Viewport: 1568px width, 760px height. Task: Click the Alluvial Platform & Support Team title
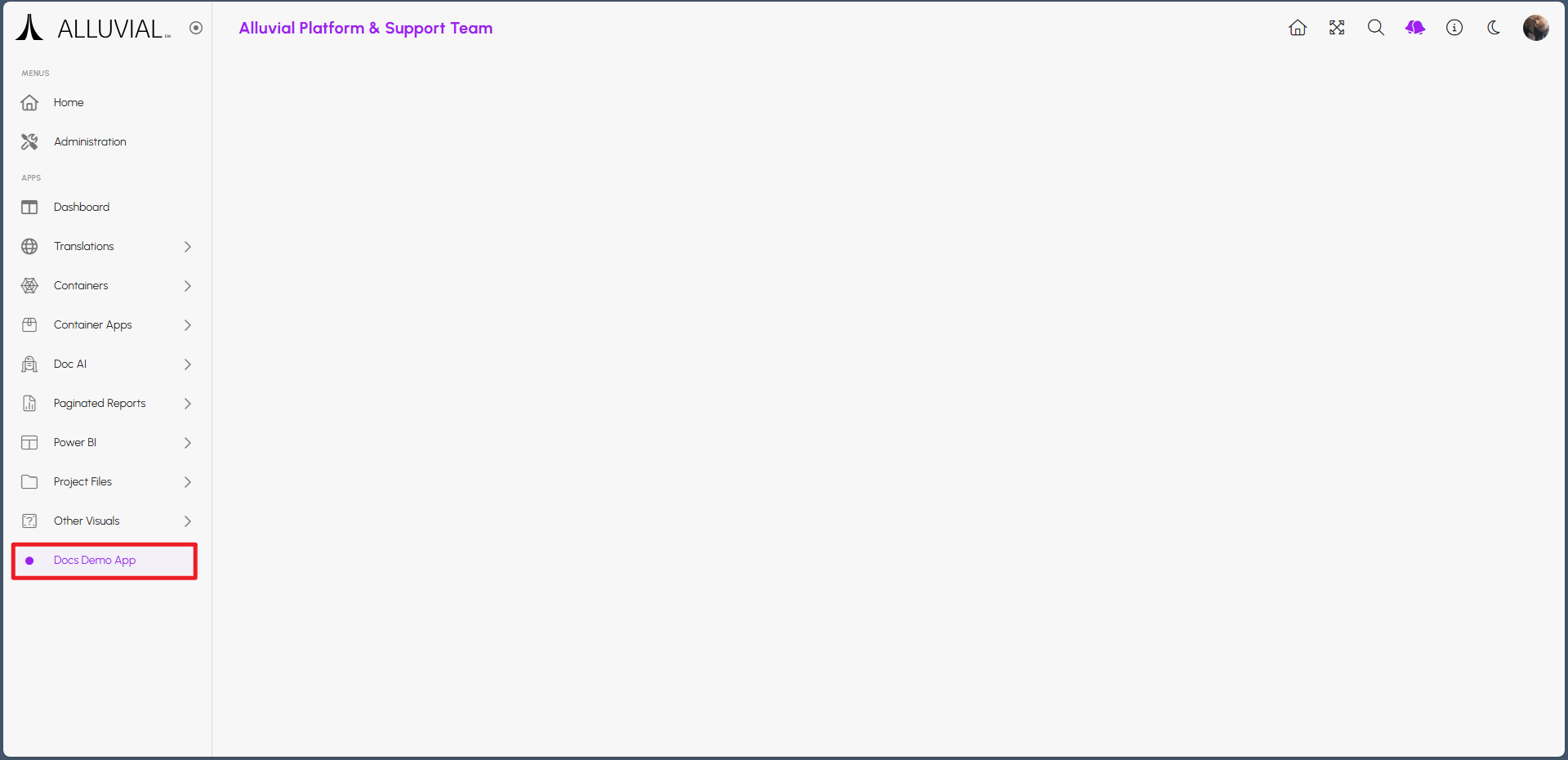click(365, 28)
